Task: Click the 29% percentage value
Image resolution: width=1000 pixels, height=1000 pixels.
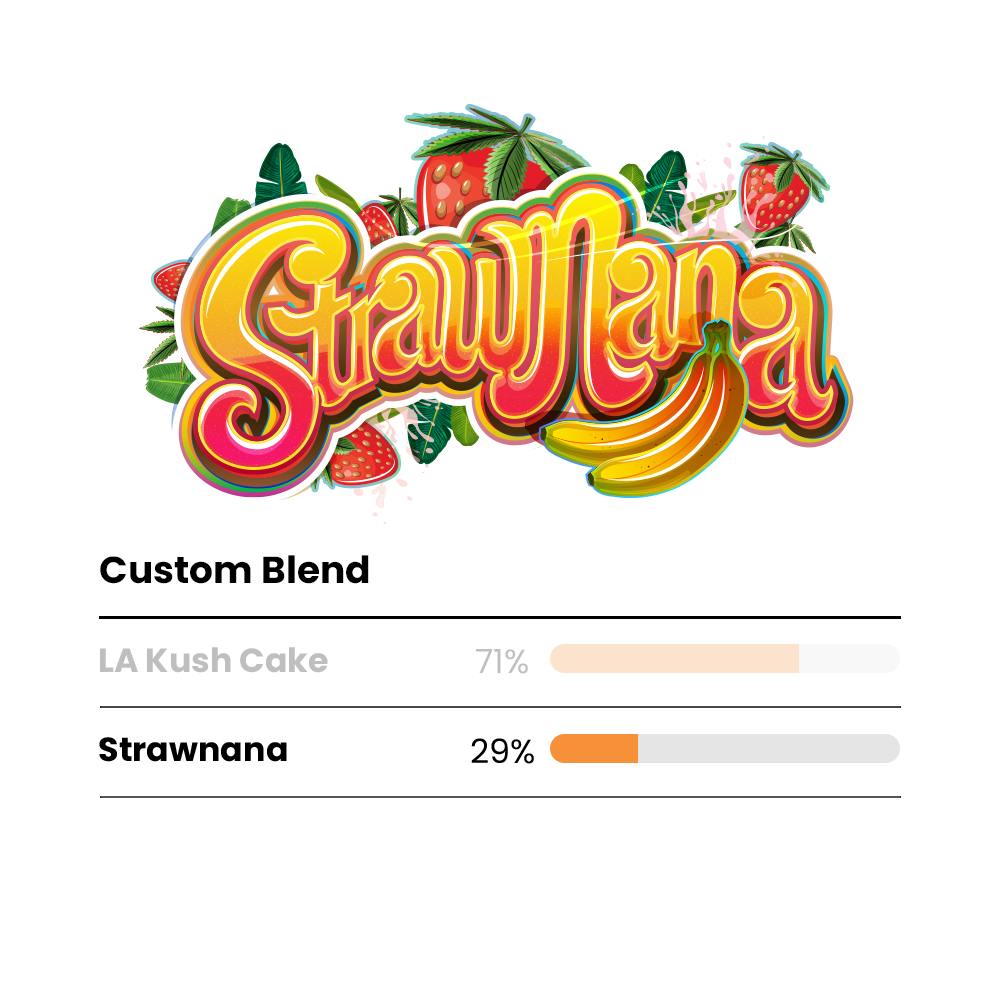Action: [502, 752]
